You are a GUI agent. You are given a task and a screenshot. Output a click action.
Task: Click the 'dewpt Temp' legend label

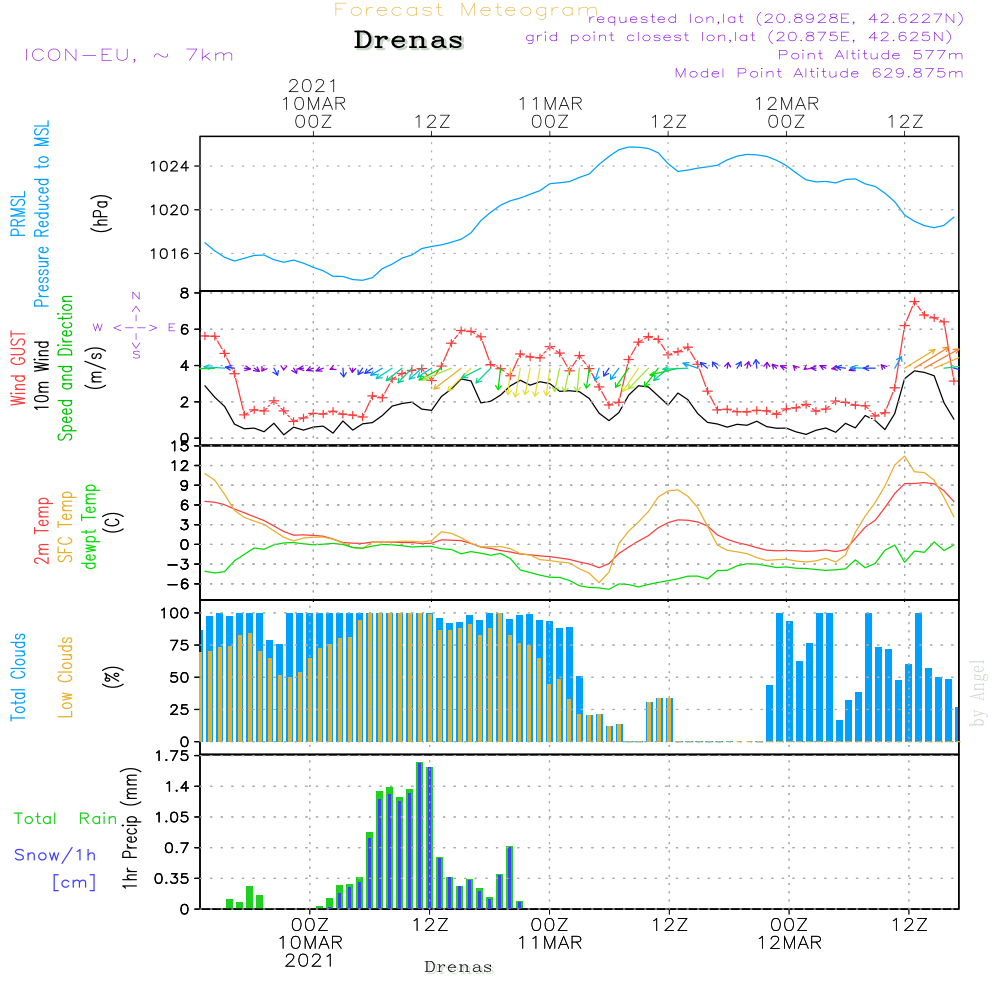89,526
